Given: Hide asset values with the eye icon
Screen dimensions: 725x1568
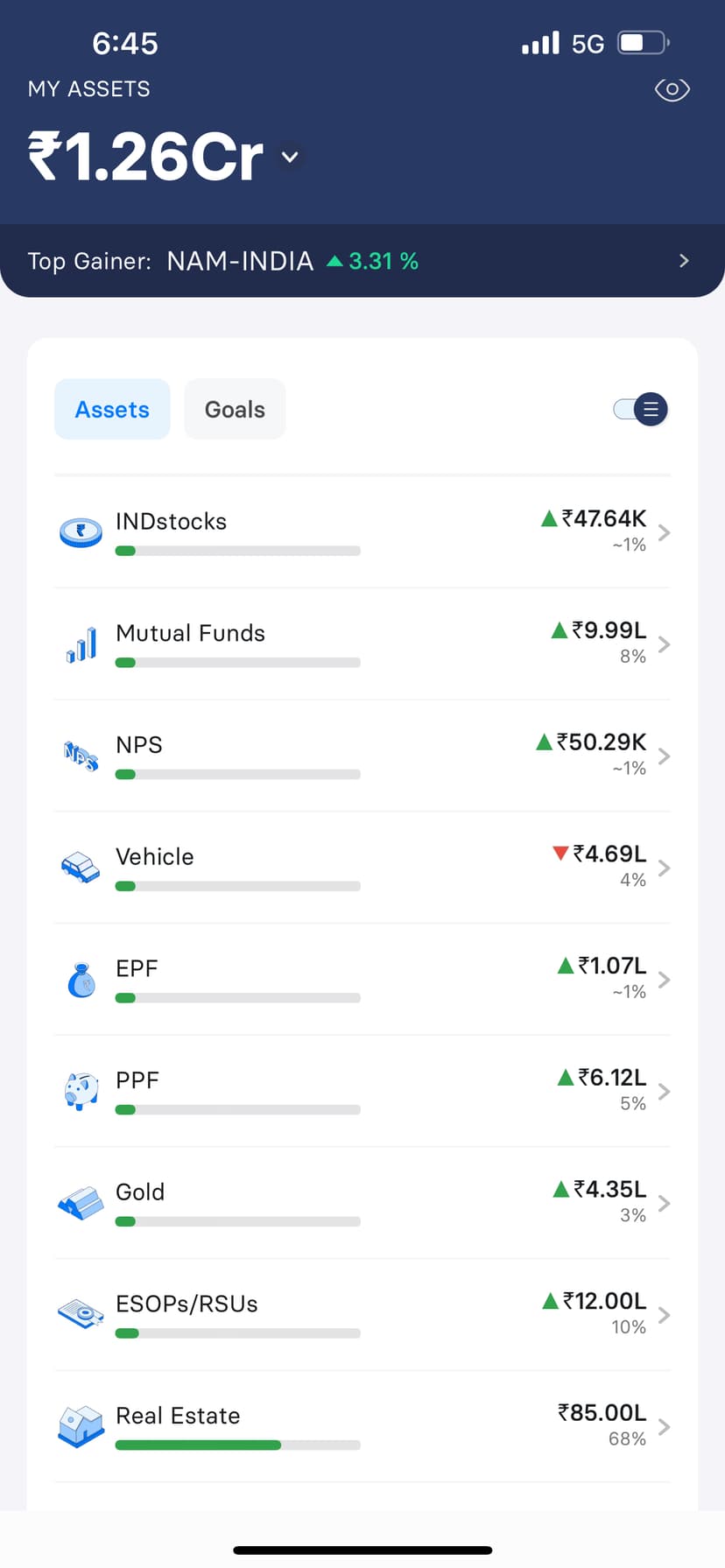Looking at the screenshot, I should click(672, 89).
